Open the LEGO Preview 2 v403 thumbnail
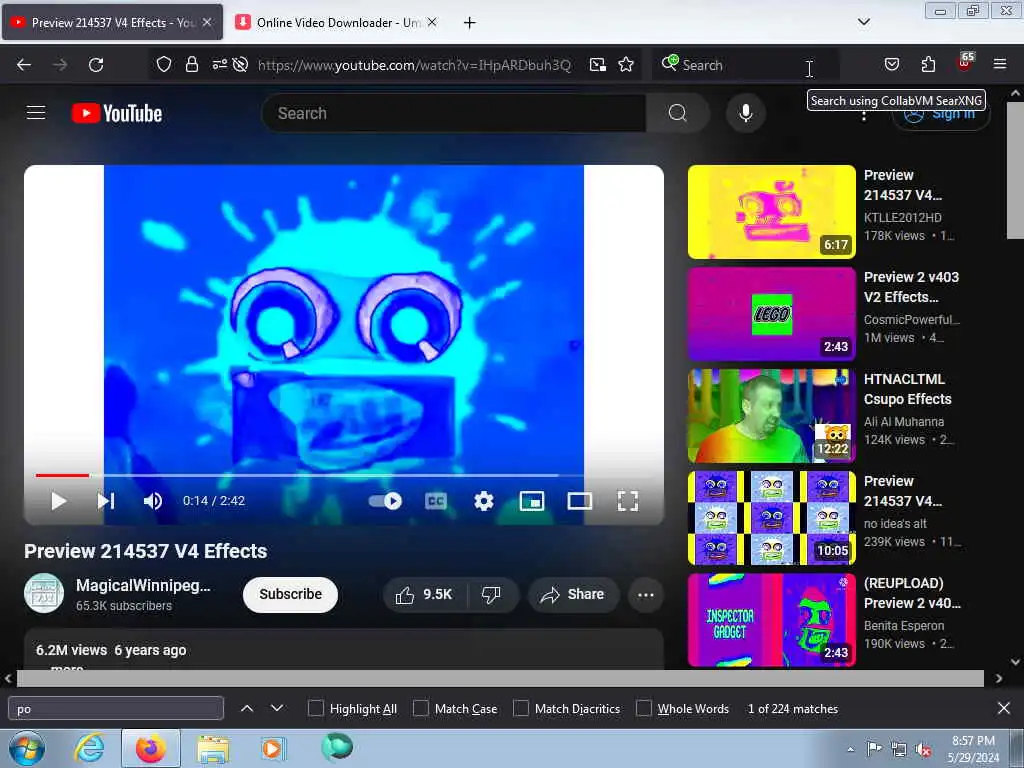Viewport: 1024px width, 768px height. (x=771, y=313)
